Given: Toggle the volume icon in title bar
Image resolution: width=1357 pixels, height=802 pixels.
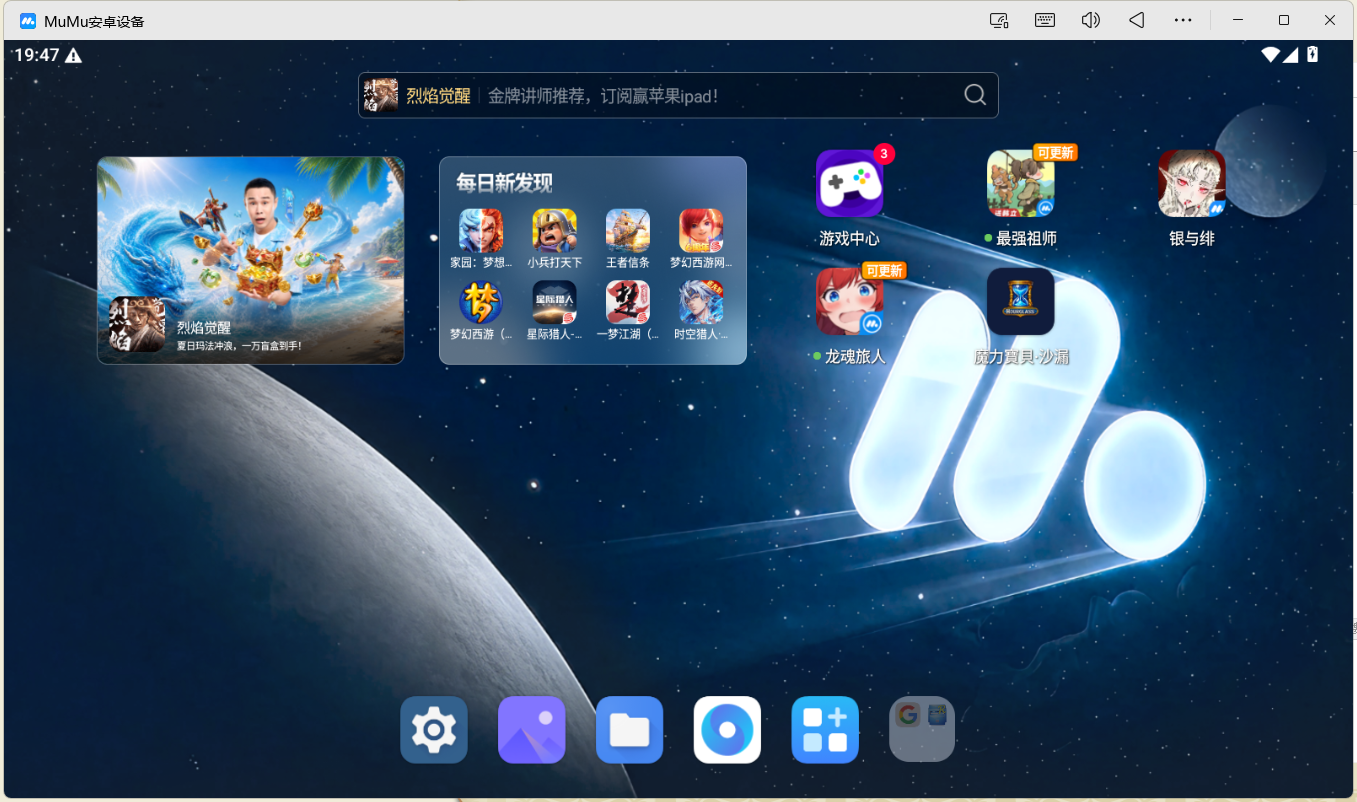Looking at the screenshot, I should pyautogui.click(x=1091, y=20).
